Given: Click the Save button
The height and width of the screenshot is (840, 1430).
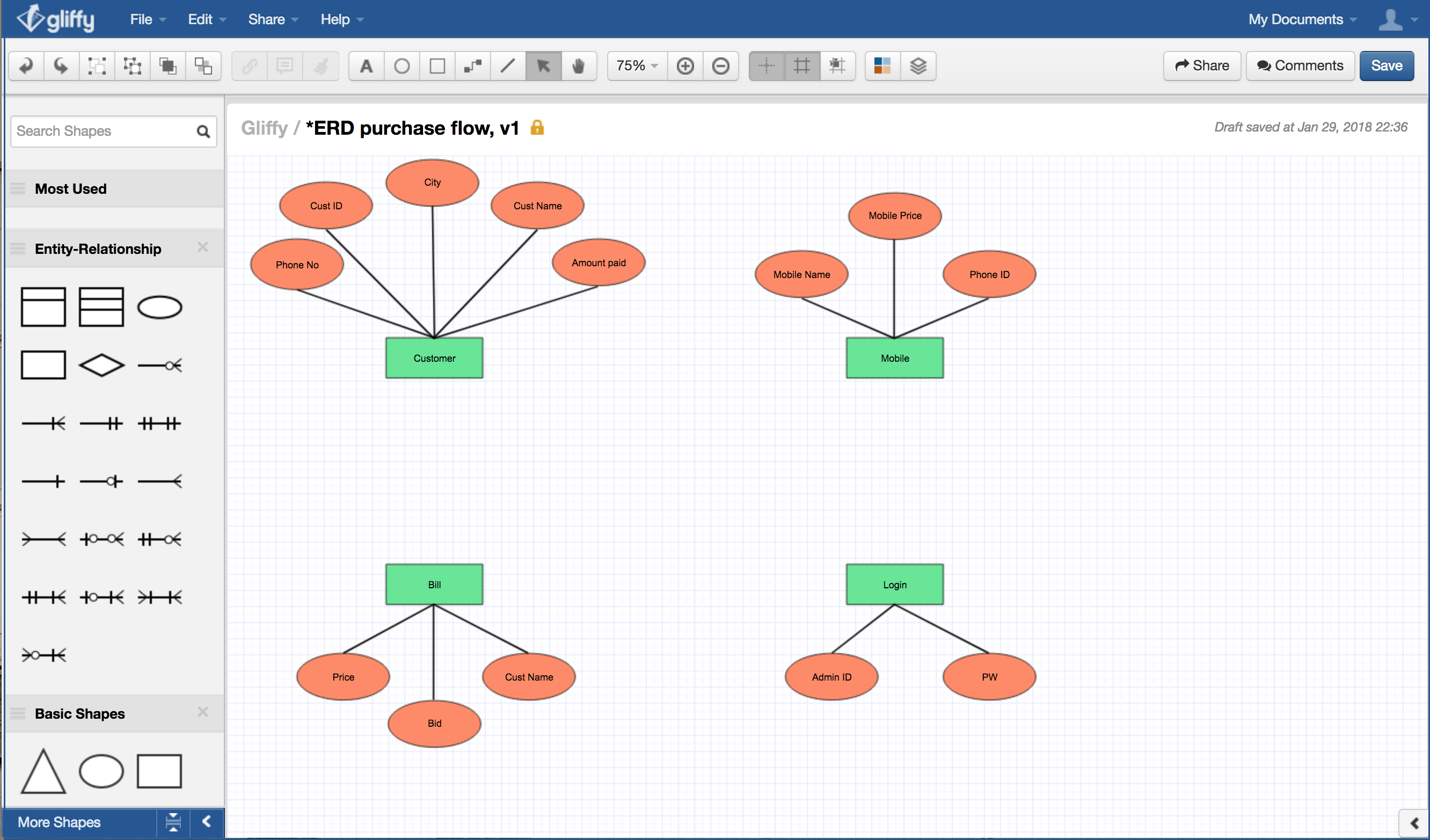Looking at the screenshot, I should coord(1388,65).
